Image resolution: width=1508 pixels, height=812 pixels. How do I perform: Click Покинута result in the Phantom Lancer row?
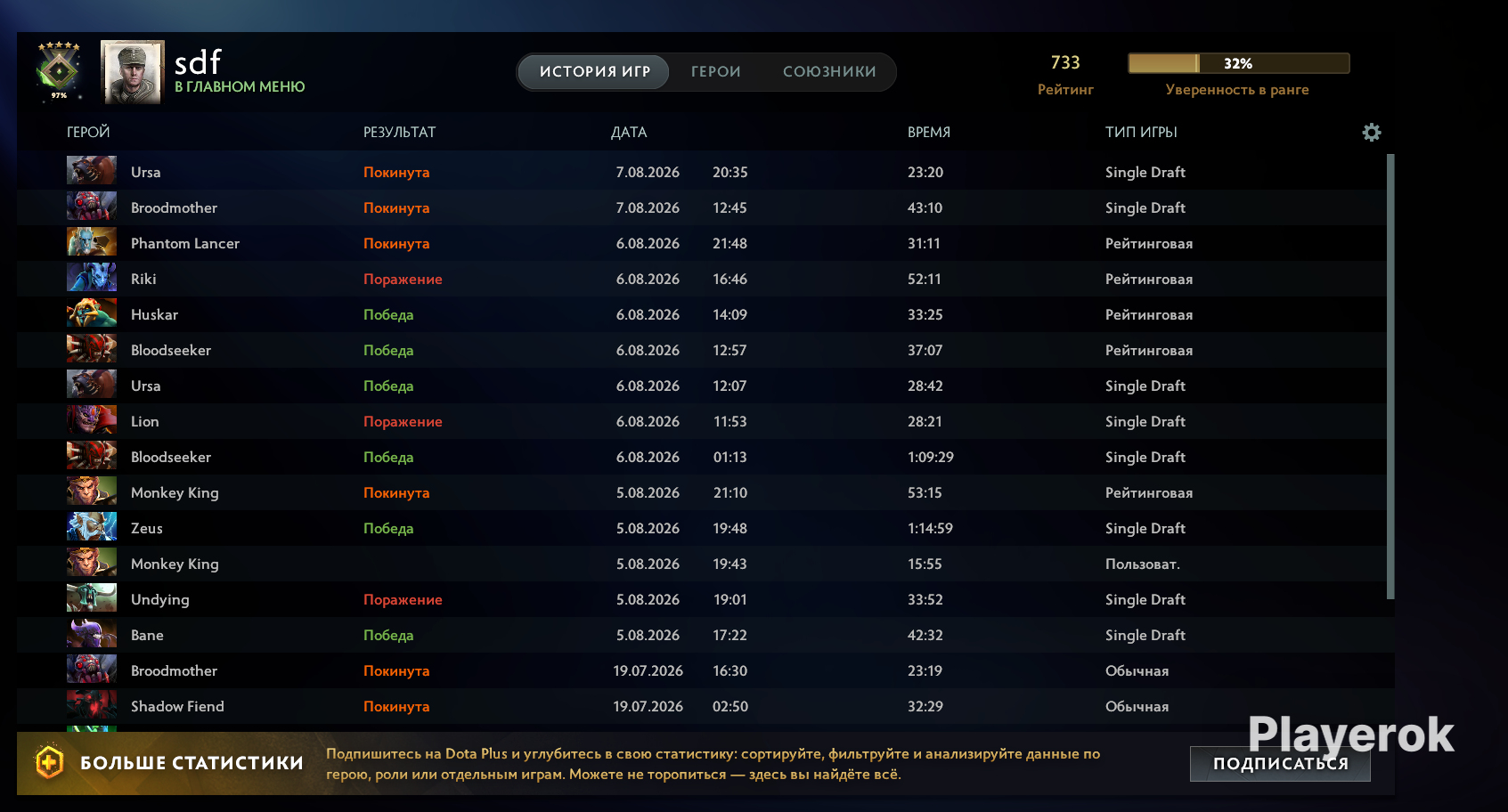pos(396,243)
